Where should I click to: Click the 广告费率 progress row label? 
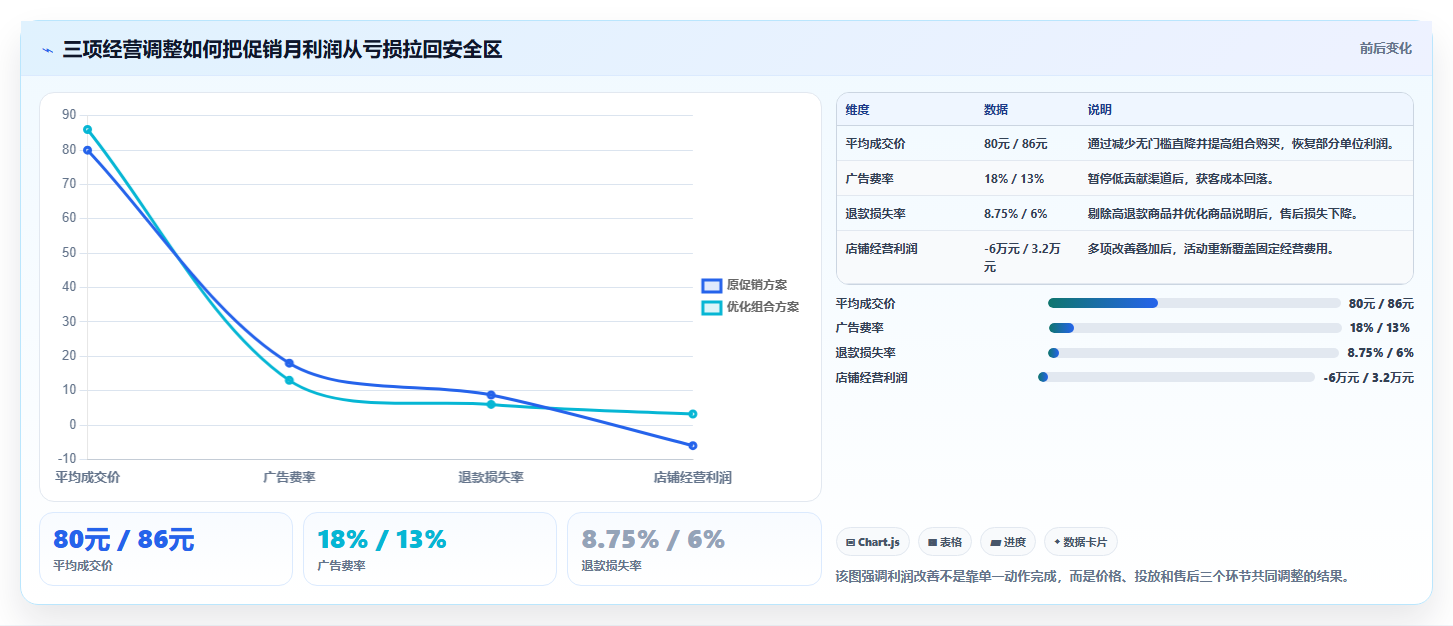pyautogui.click(x=860, y=328)
